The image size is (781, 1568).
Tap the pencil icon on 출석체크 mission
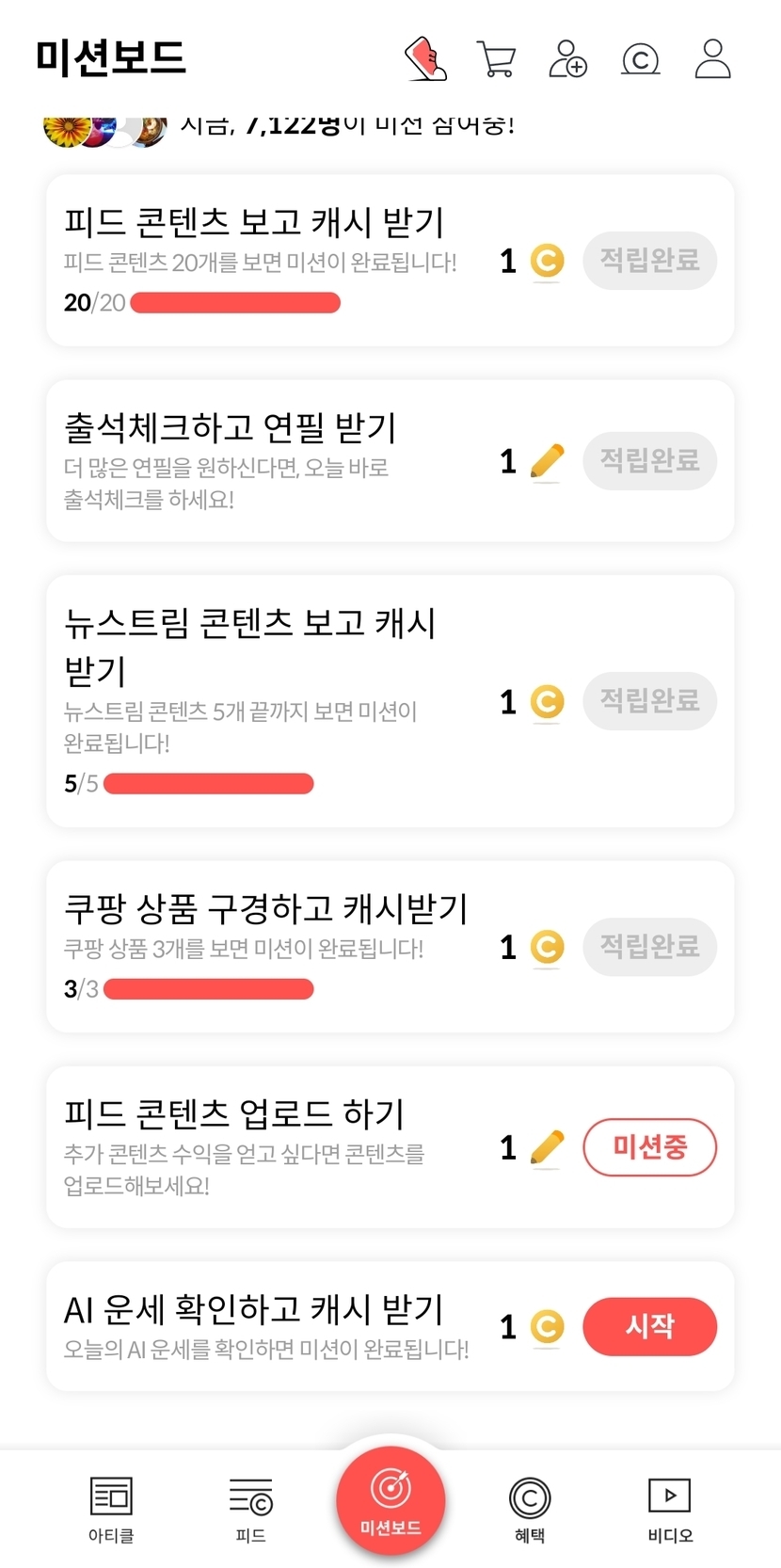click(547, 461)
